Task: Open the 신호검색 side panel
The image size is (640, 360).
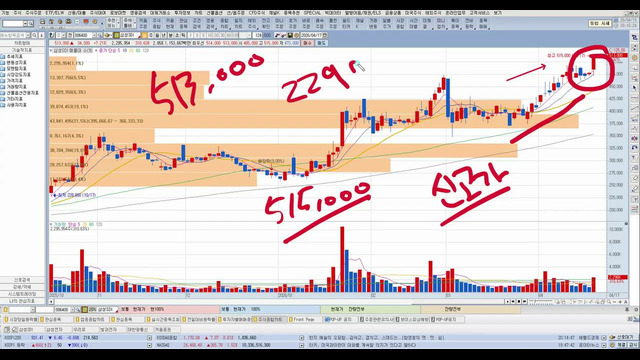Action: click(22, 280)
